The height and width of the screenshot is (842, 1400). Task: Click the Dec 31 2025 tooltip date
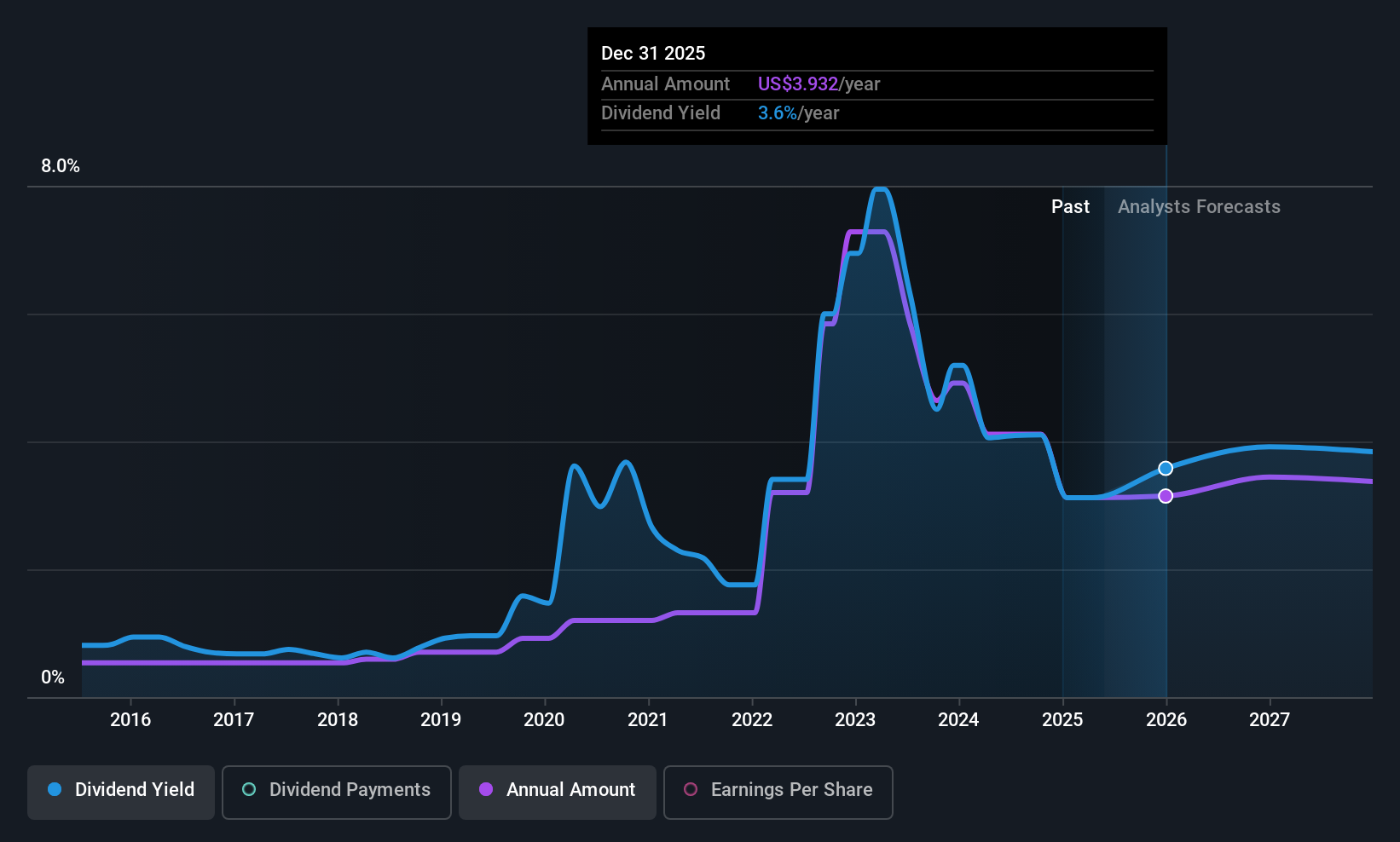click(653, 54)
